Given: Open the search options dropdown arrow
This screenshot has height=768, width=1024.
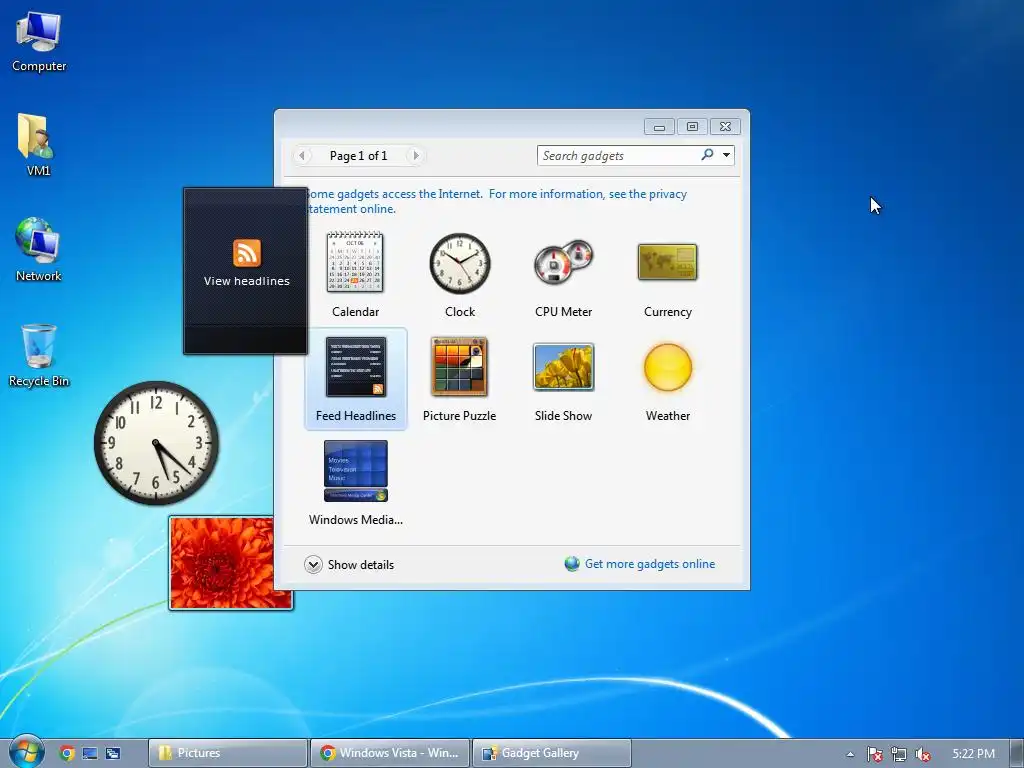Looking at the screenshot, I should [x=726, y=155].
